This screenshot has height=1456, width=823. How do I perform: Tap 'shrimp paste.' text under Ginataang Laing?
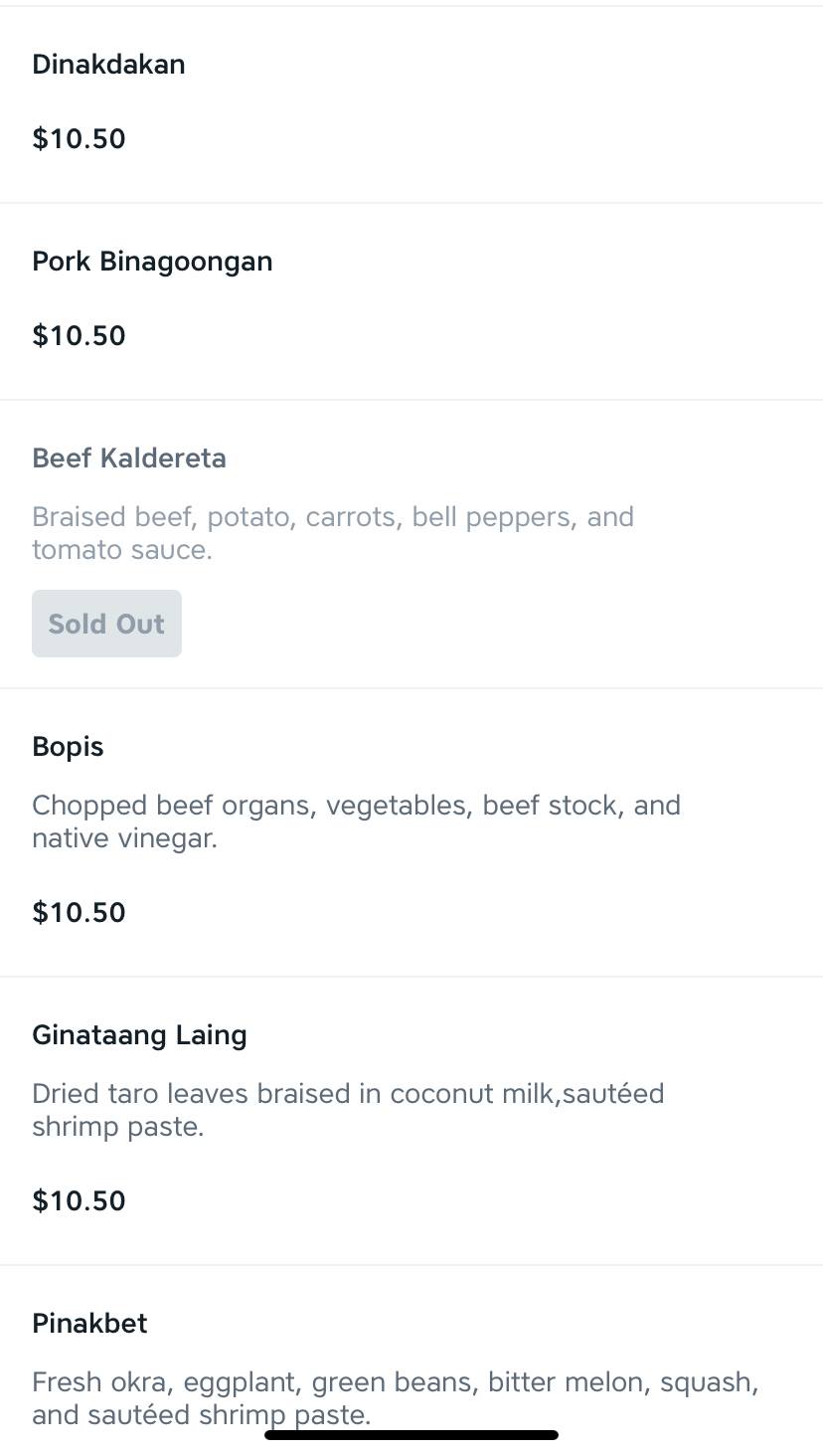pyautogui.click(x=117, y=1127)
